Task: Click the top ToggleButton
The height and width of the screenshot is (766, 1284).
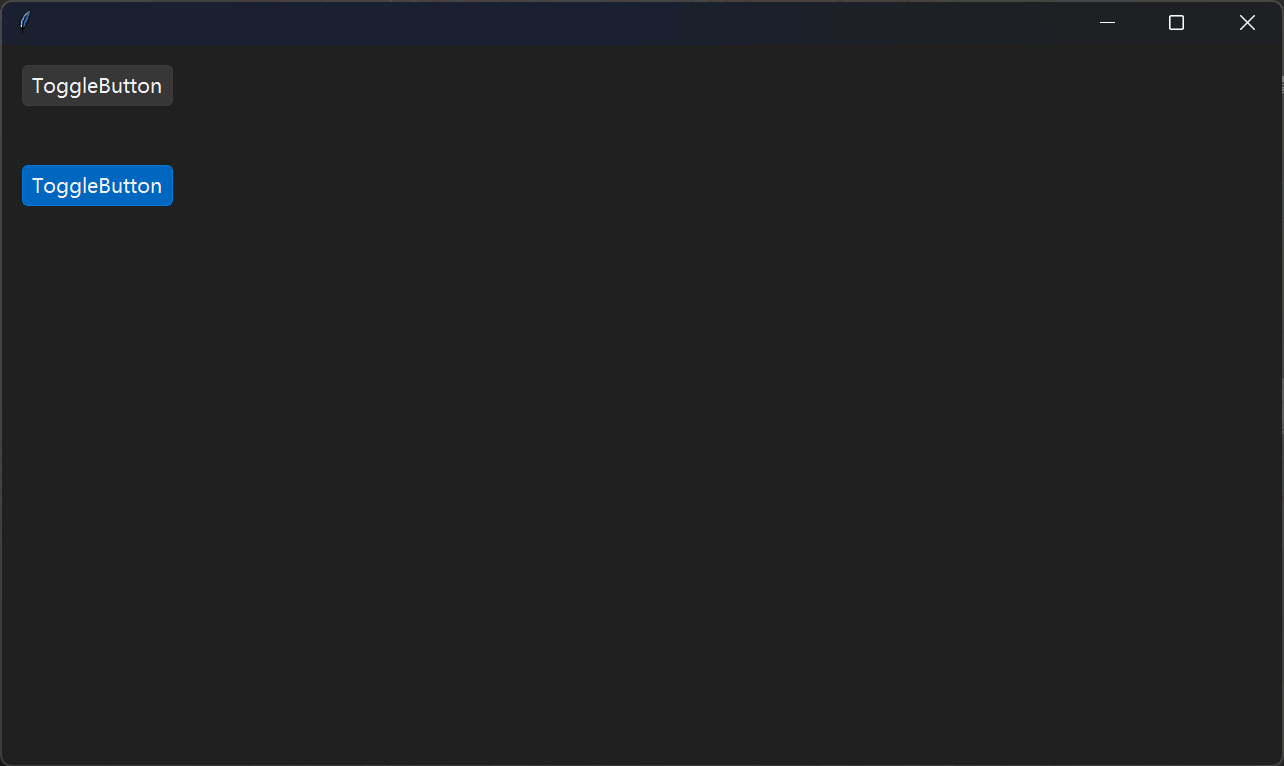Action: tap(97, 86)
